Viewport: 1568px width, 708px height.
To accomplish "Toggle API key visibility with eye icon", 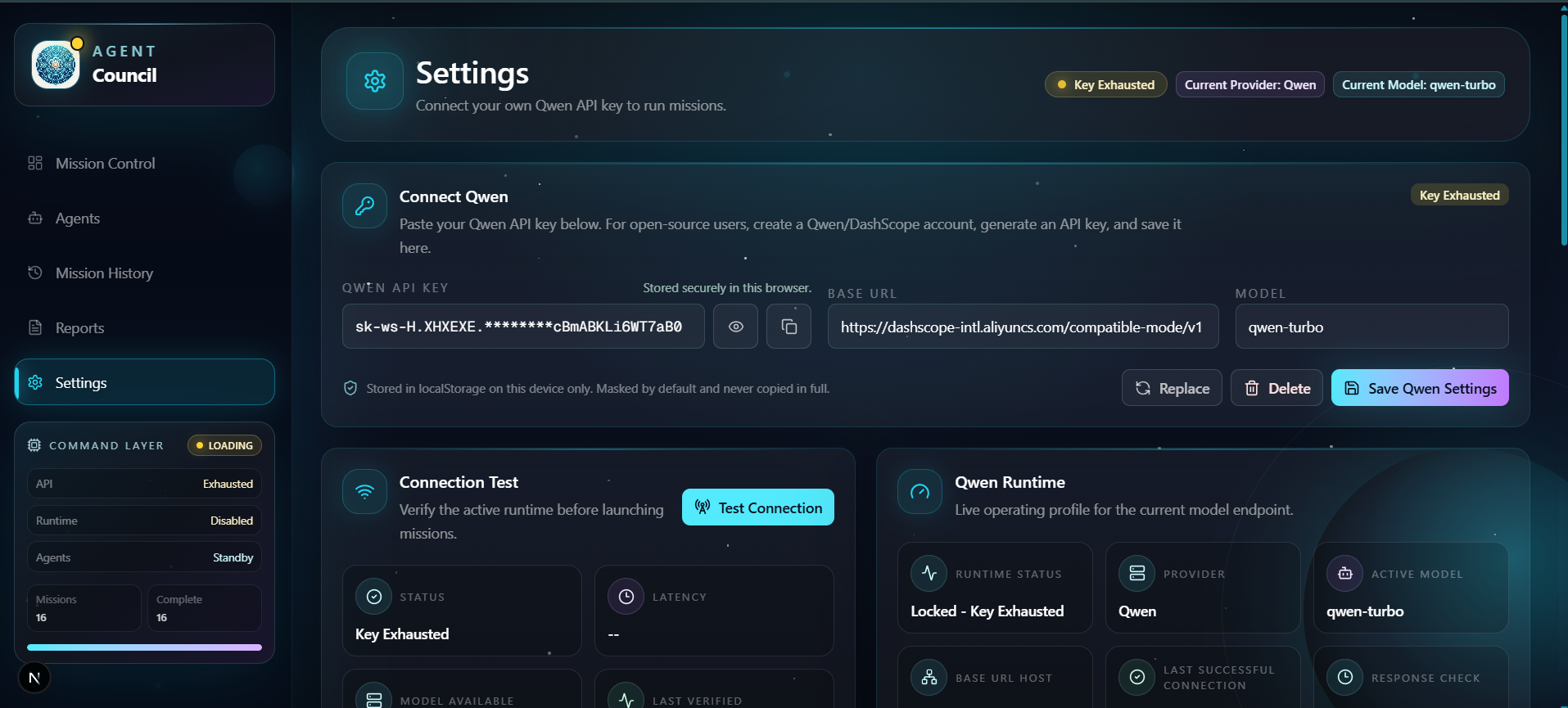I will (736, 327).
